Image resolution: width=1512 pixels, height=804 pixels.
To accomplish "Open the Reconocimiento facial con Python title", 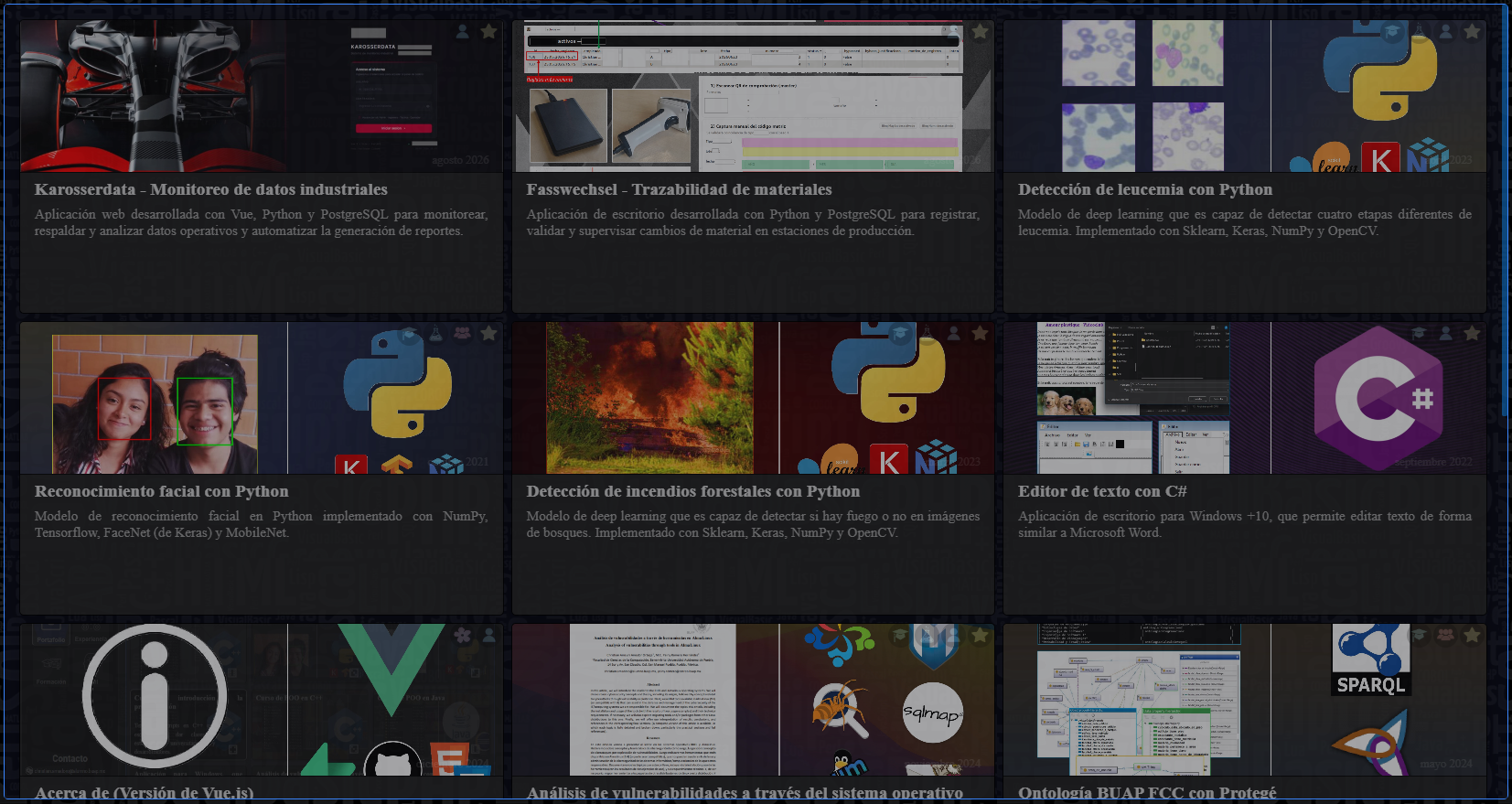I will [x=162, y=491].
